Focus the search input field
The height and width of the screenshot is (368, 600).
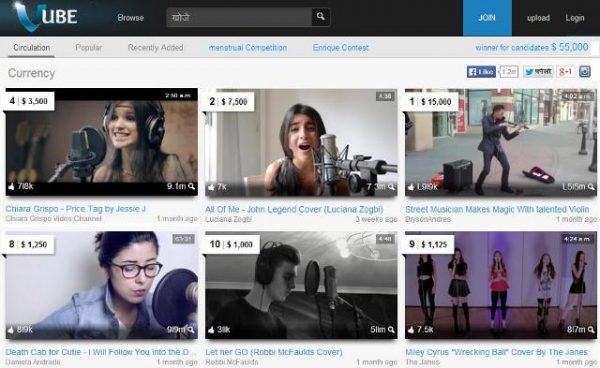pyautogui.click(x=239, y=17)
